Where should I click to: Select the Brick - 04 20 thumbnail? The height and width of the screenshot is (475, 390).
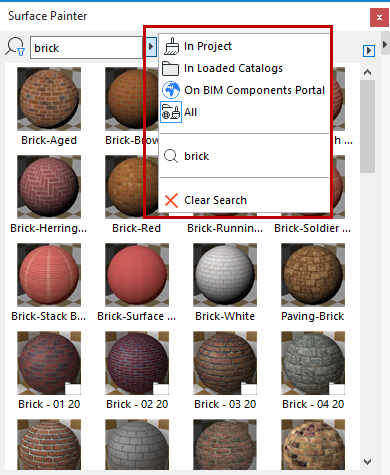pos(313,363)
